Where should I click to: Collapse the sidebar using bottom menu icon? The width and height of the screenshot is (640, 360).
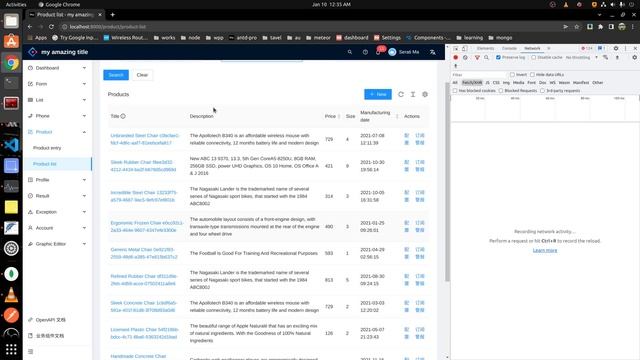pyautogui.click(x=31, y=351)
